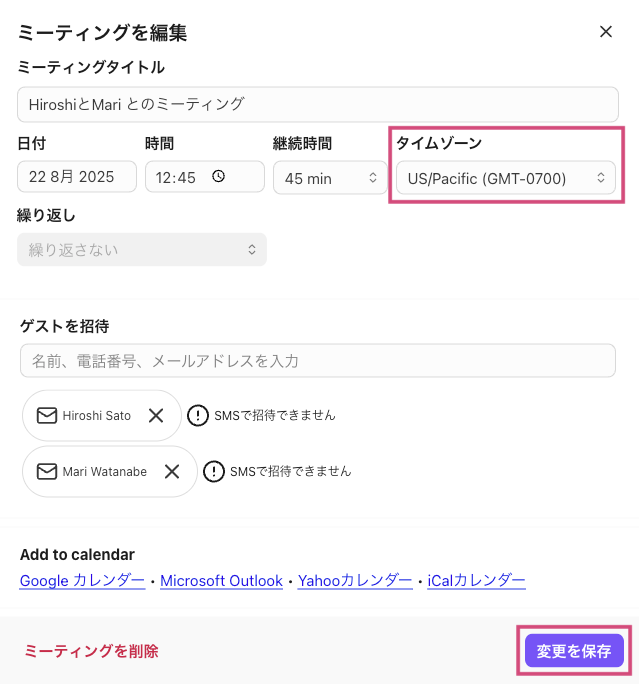Focus the guest invite input field
The width and height of the screenshot is (639, 684).
click(318, 361)
